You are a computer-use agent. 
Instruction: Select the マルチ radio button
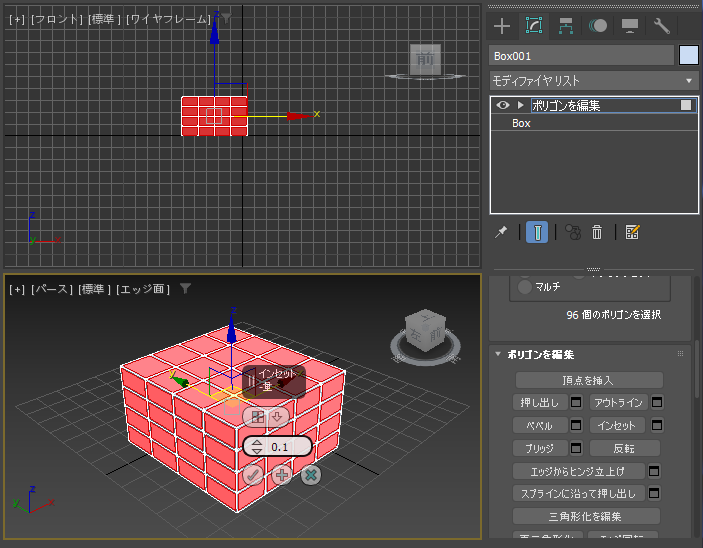pyautogui.click(x=525, y=287)
